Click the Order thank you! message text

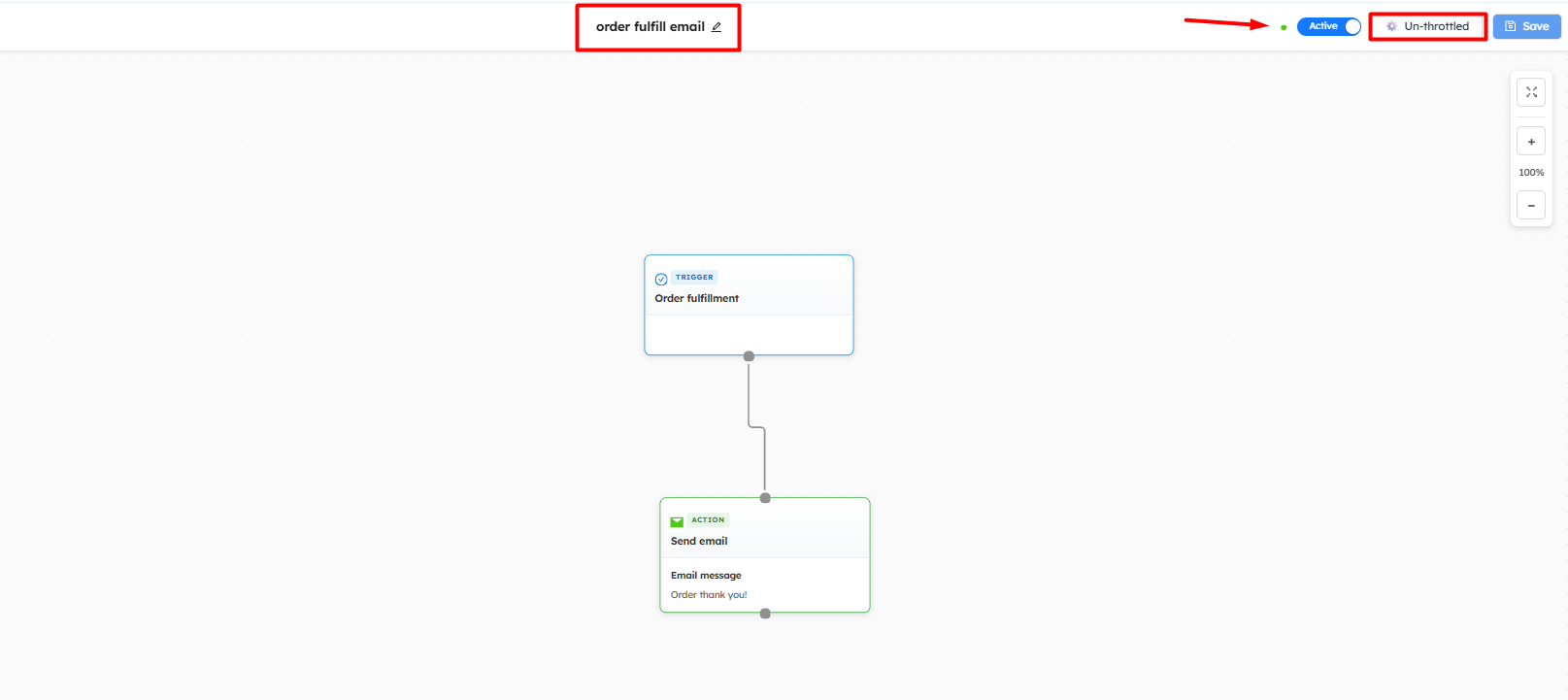(709, 595)
